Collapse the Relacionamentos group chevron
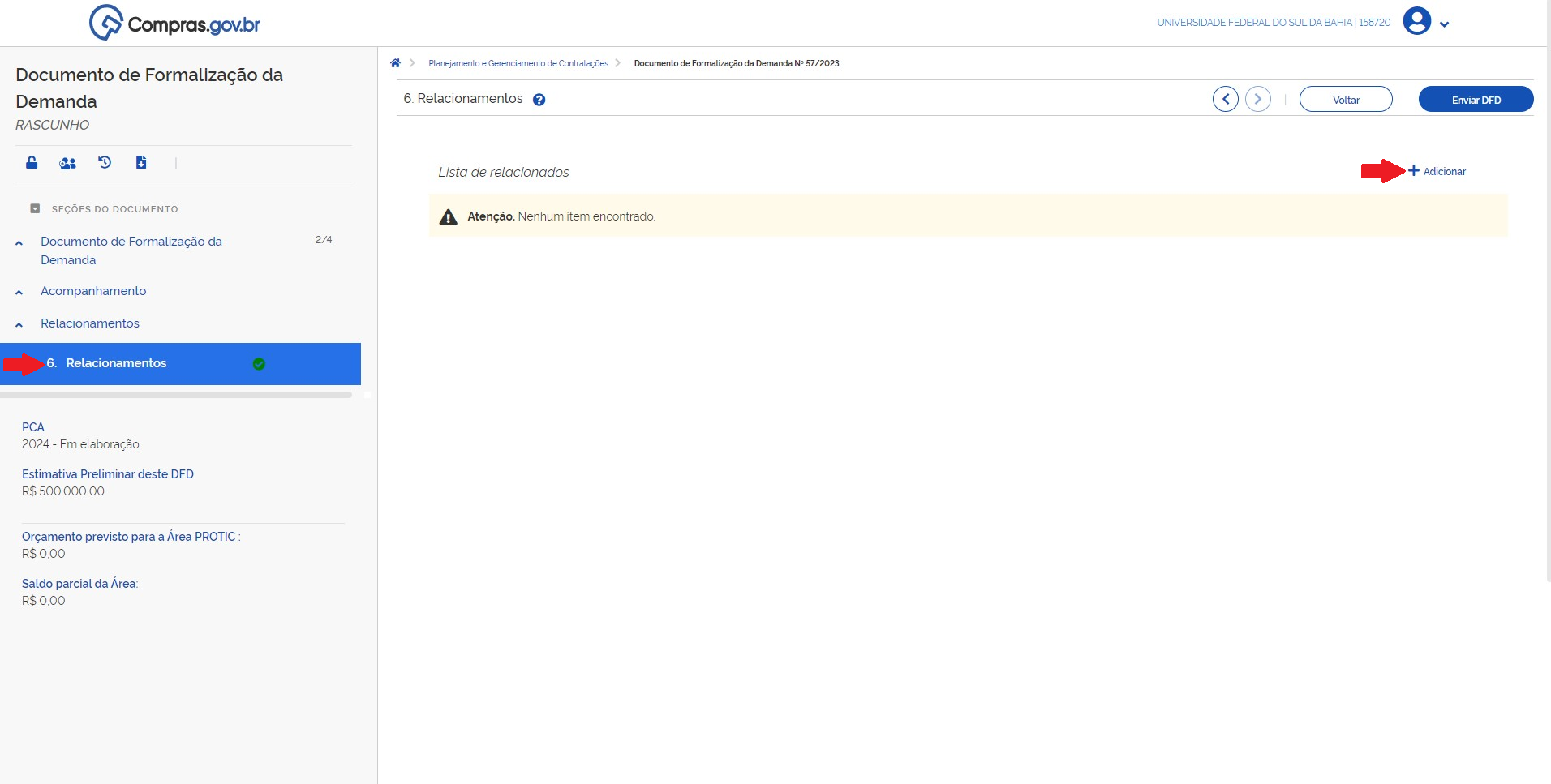The image size is (1551, 784). tap(19, 325)
